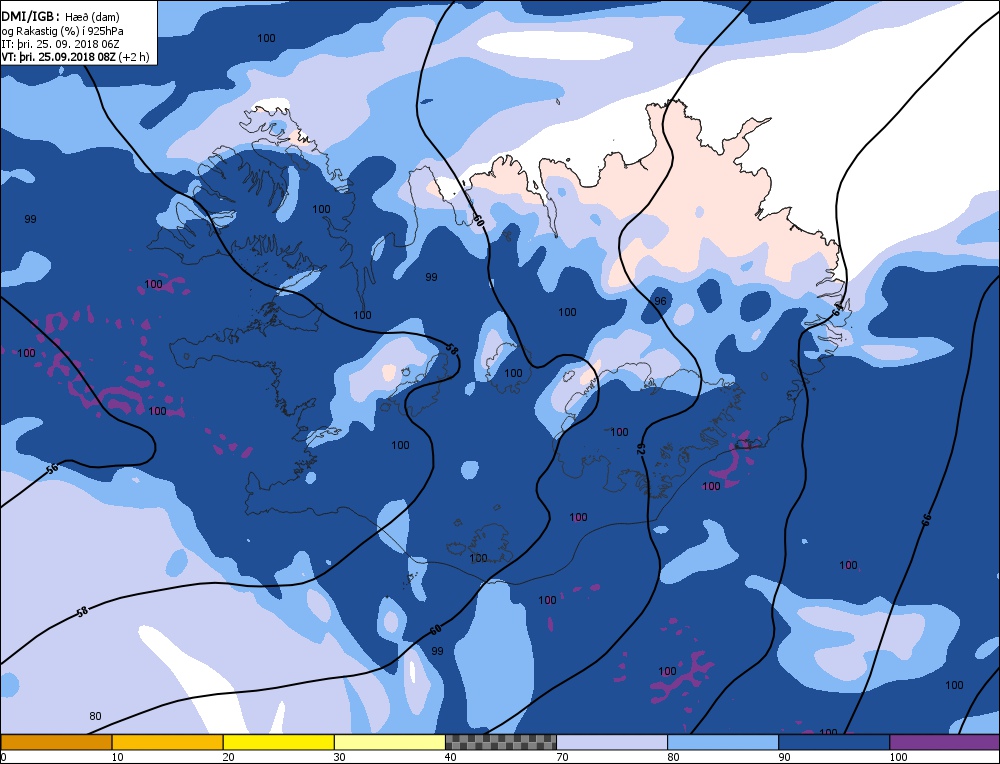Click the legend tick label '70'
The width and height of the screenshot is (1000, 764).
[x=562, y=757]
